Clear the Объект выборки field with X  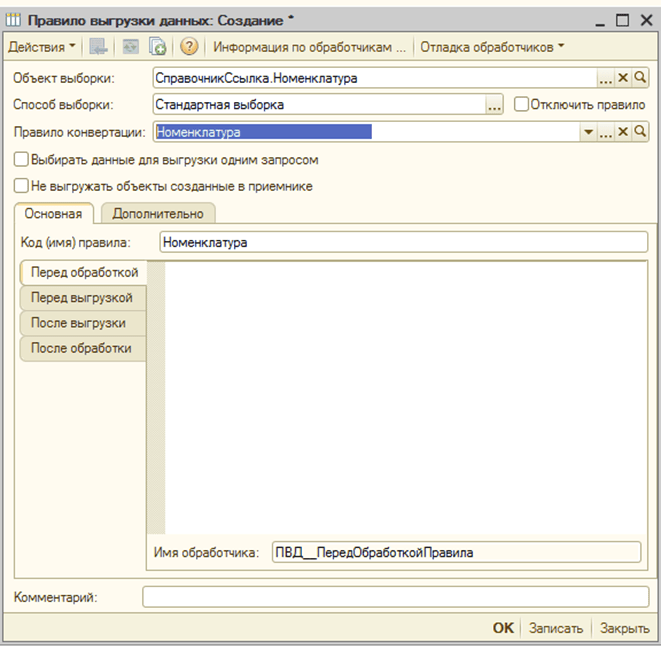623,78
